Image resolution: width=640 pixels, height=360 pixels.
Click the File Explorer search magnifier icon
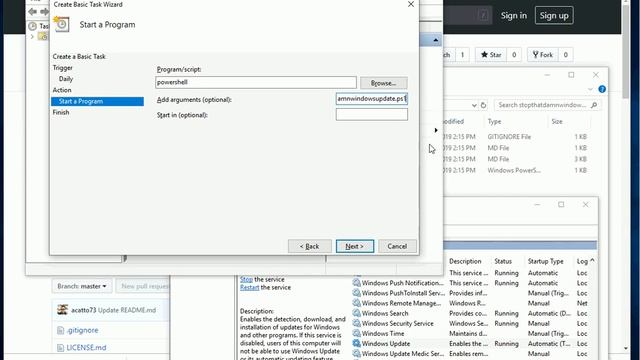(x=594, y=105)
